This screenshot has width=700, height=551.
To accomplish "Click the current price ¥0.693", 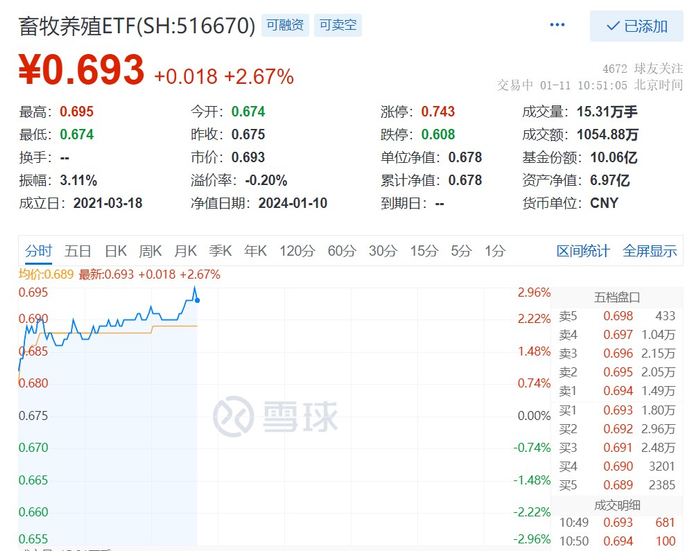I will tap(81, 70).
